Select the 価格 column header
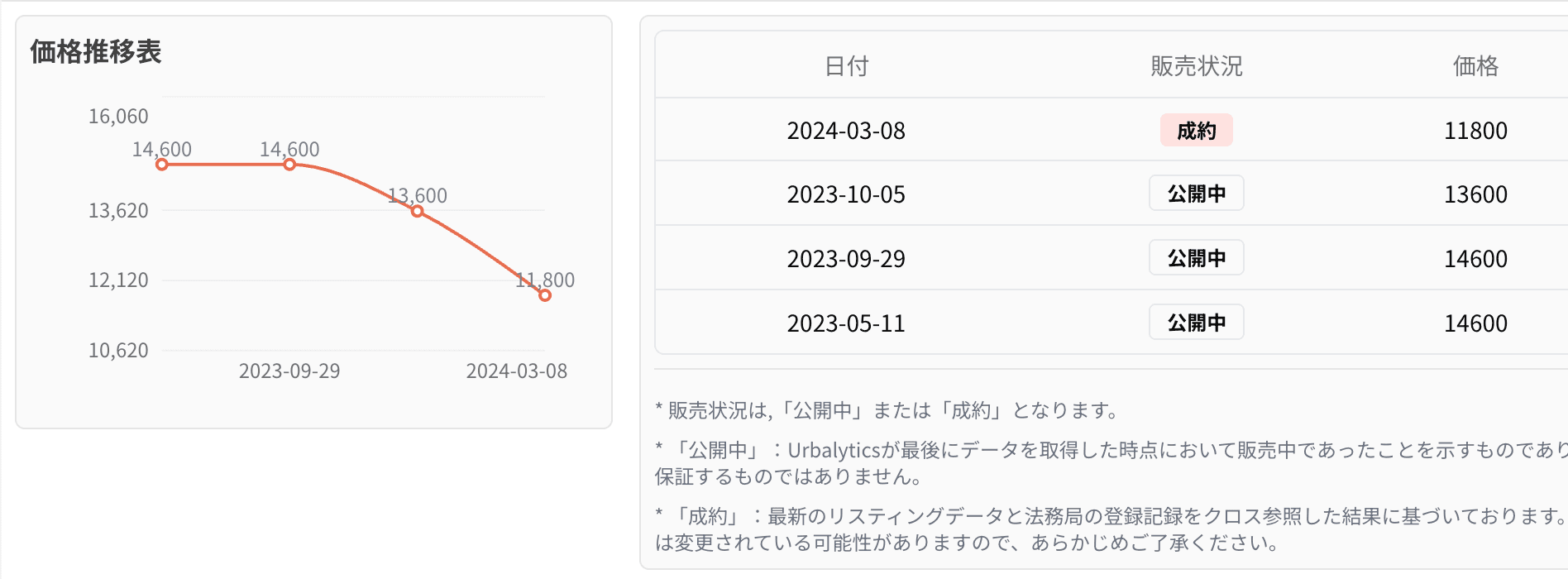1568x579 pixels. (1476, 66)
